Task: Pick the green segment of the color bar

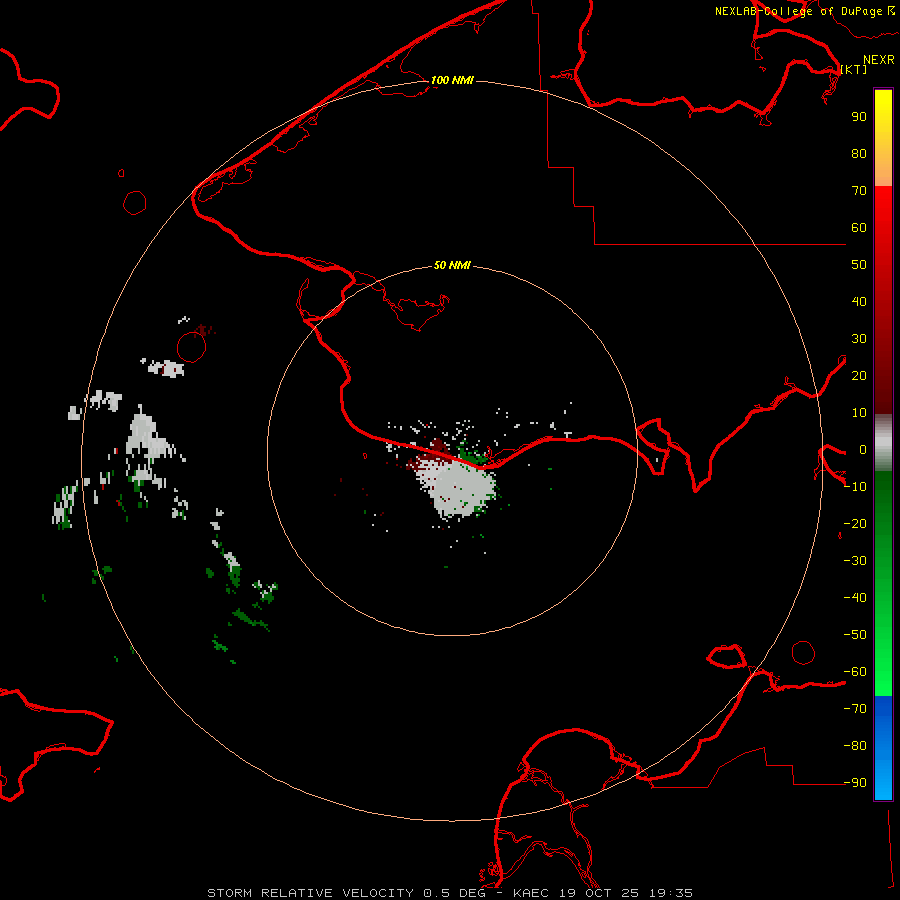Action: (x=883, y=584)
